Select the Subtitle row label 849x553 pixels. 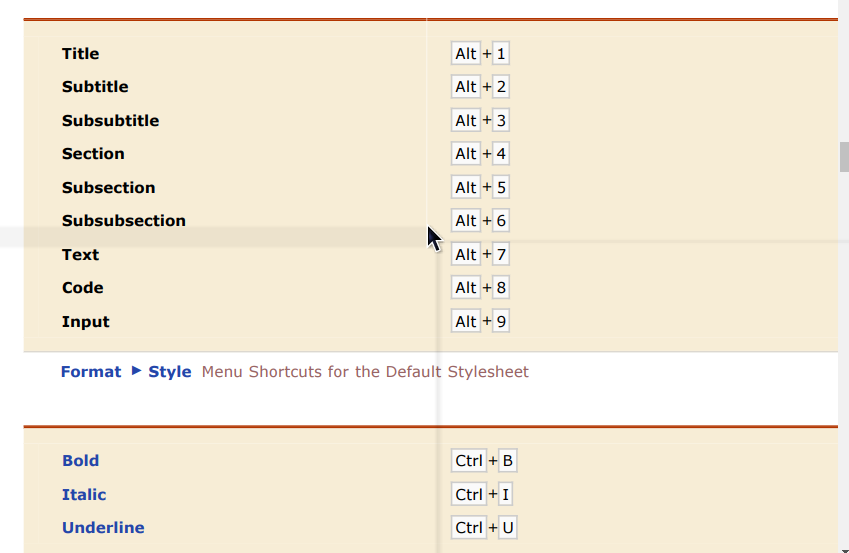click(x=95, y=87)
